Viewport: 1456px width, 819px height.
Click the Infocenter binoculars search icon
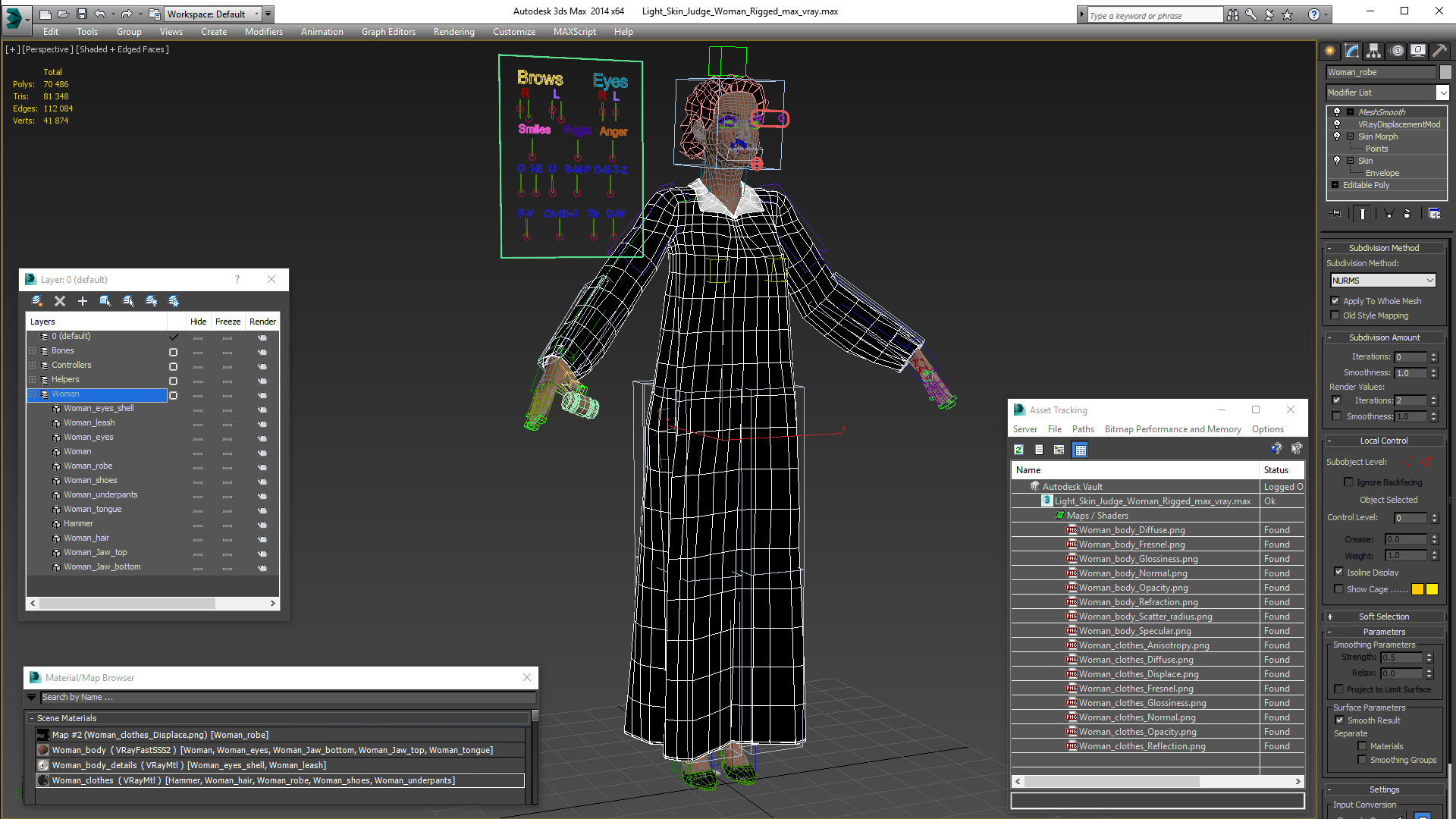pos(1233,14)
